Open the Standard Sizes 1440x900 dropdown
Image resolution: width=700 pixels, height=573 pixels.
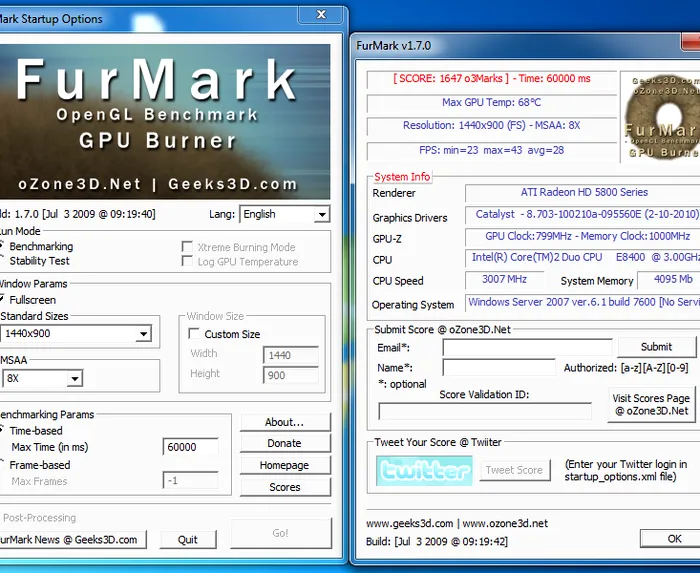coord(76,333)
